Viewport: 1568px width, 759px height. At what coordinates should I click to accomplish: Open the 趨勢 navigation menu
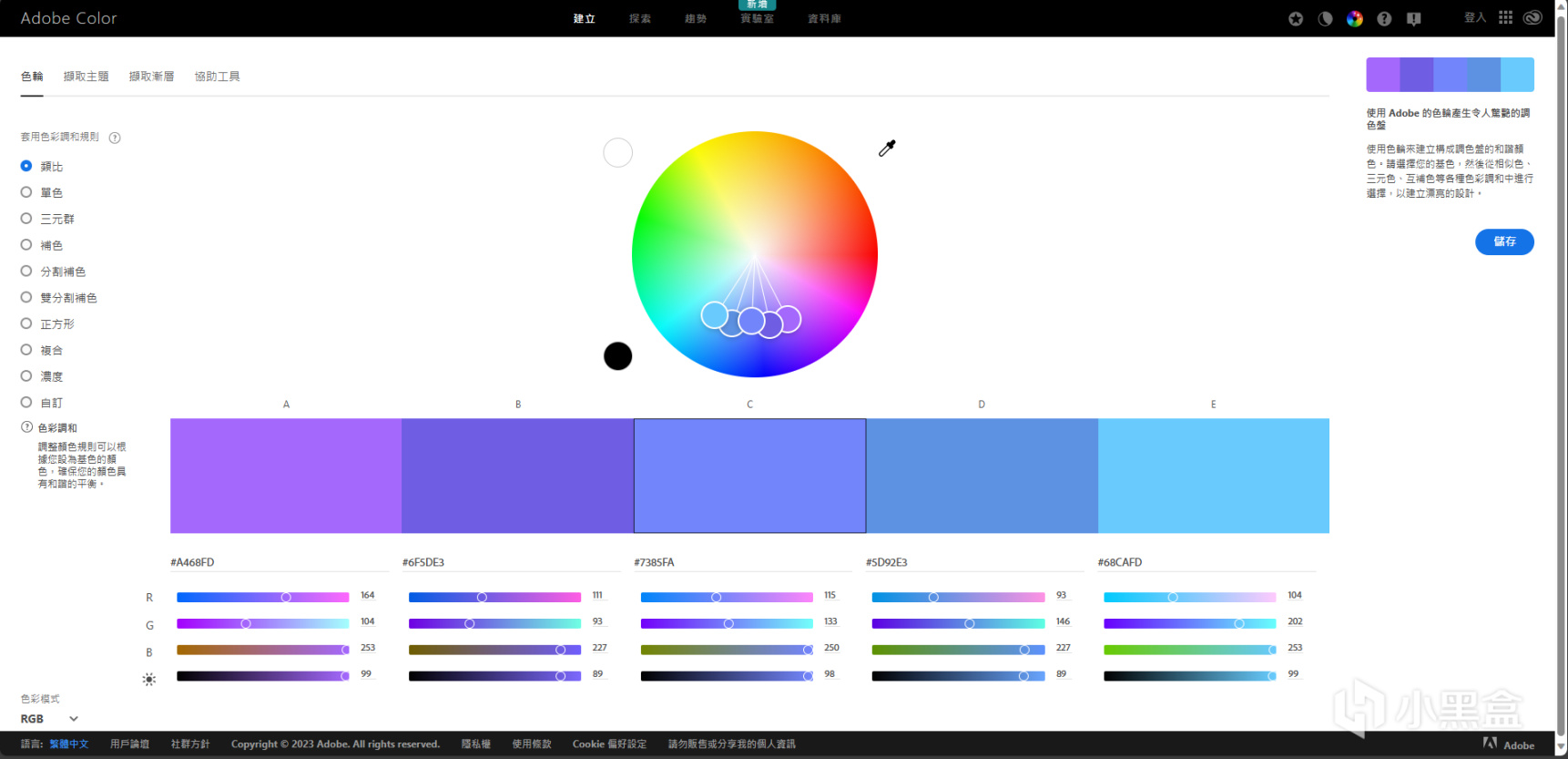[x=696, y=18]
